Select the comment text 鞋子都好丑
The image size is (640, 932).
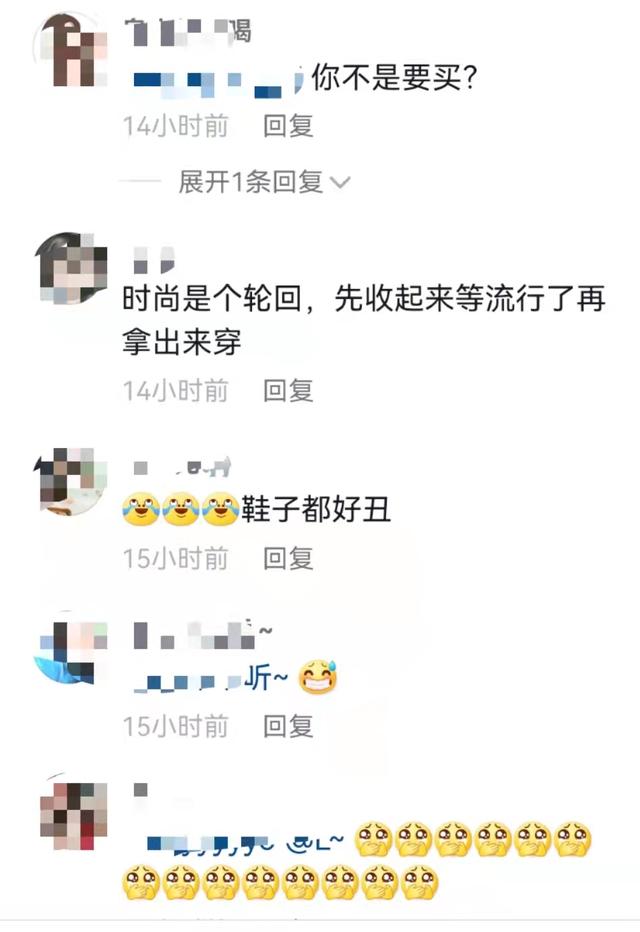(x=316, y=509)
